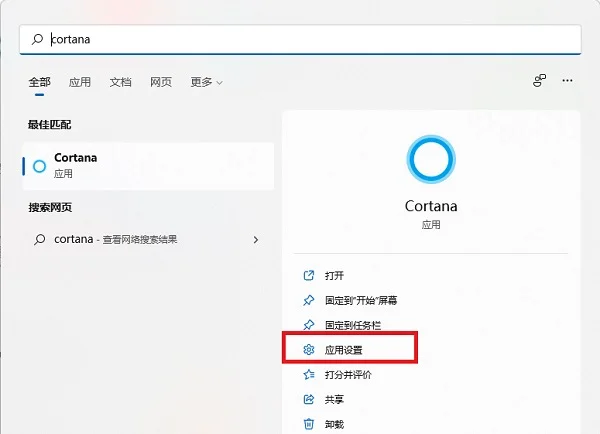Click the 最佳匹配 heading

point(49,125)
